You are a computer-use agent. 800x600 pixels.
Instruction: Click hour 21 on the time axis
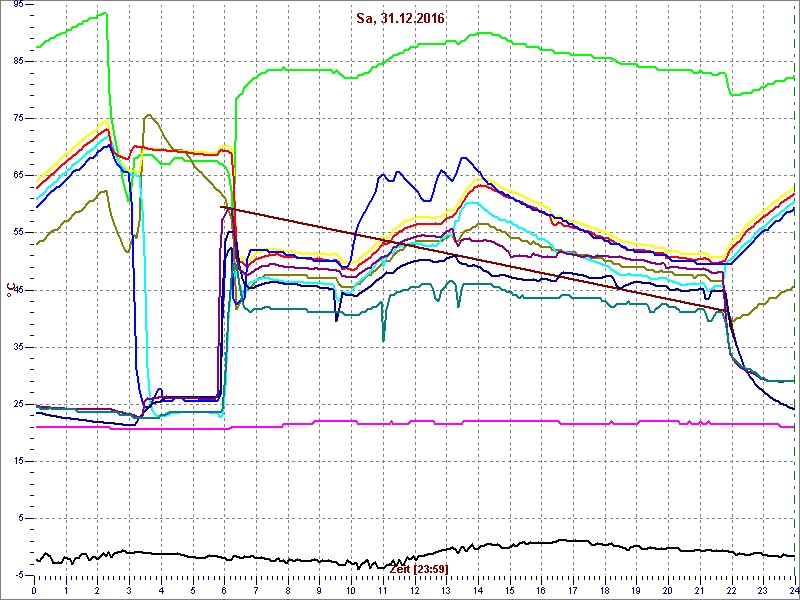(699, 590)
